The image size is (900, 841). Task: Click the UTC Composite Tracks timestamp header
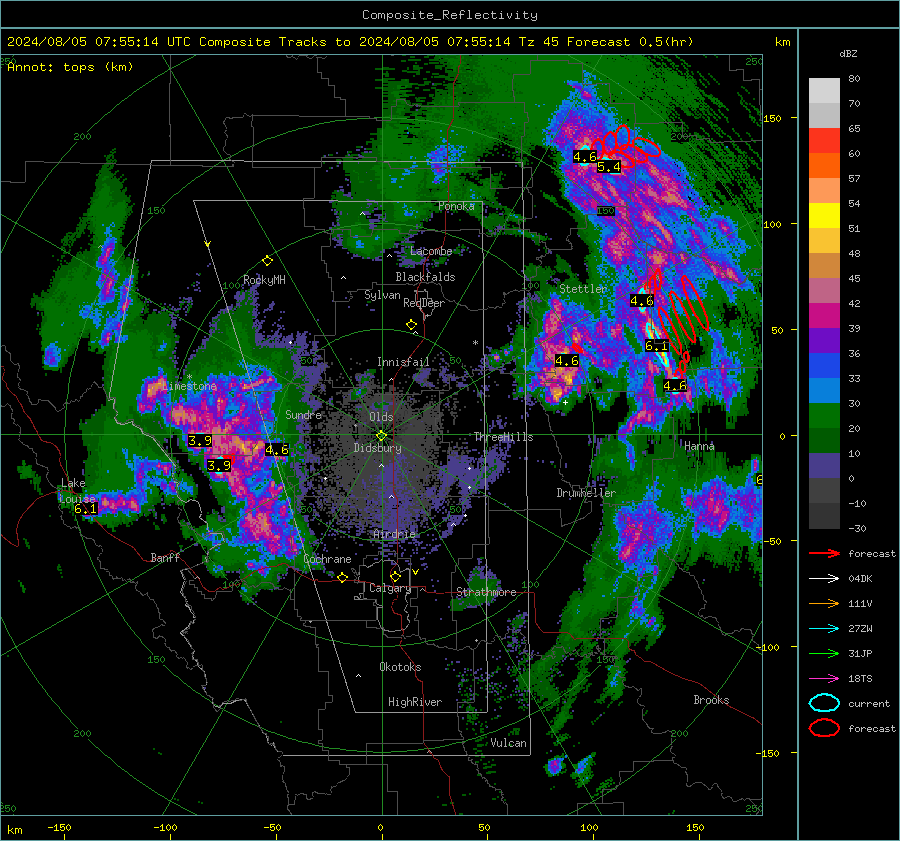point(350,42)
